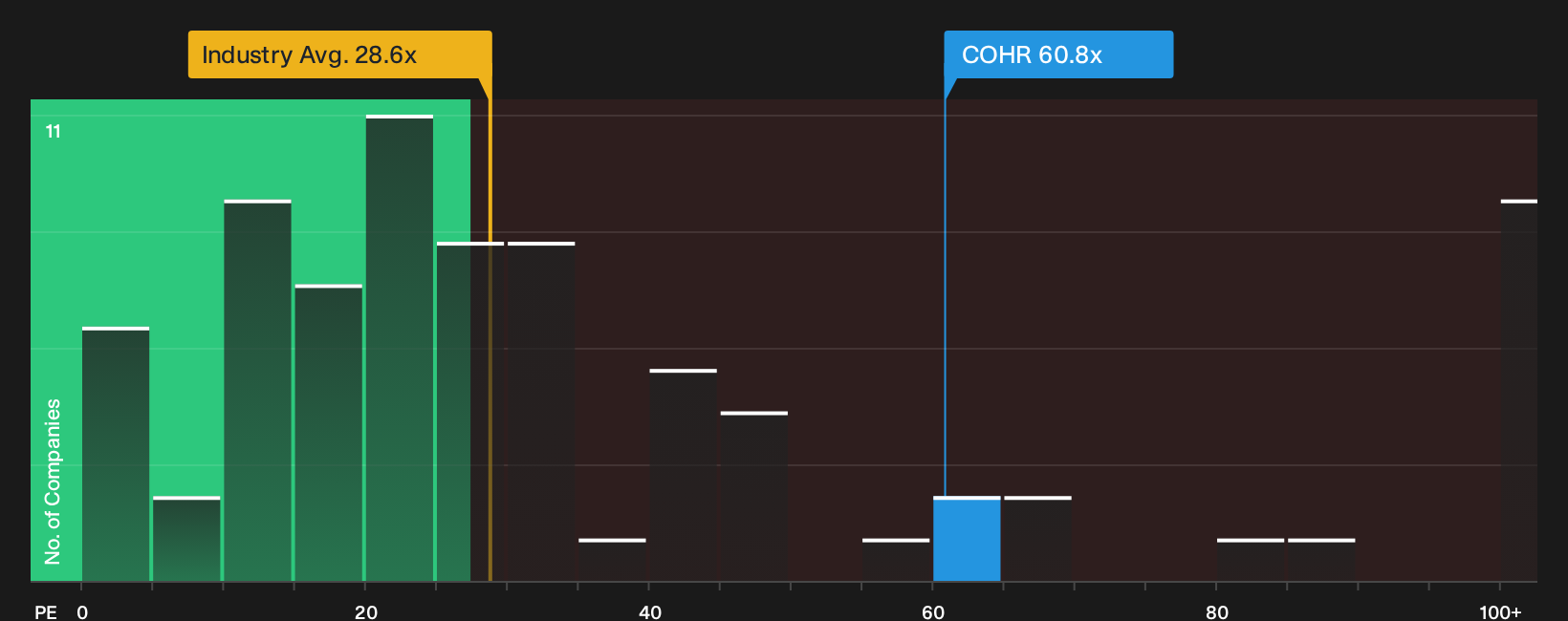Click the x-axis label 20
1568x621 pixels.
tap(366, 611)
